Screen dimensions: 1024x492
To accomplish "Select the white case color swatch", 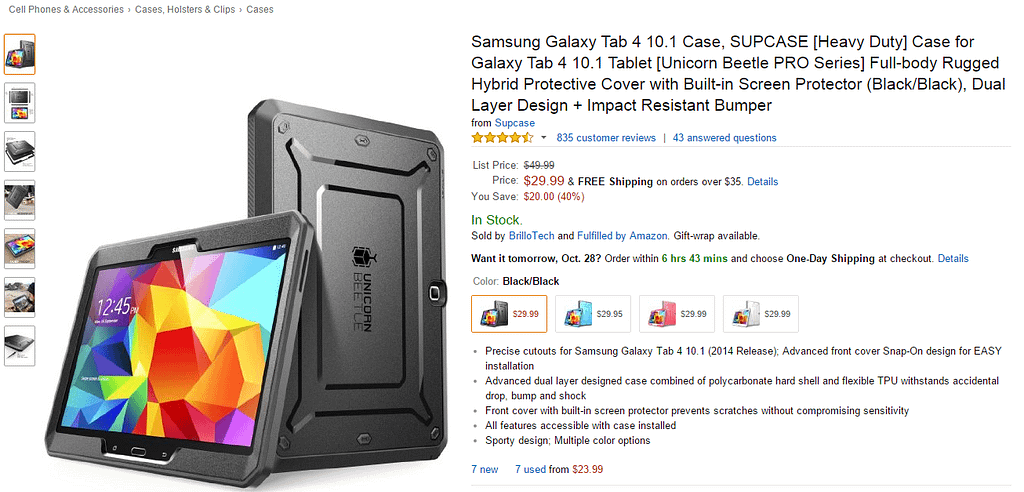I will pos(760,314).
